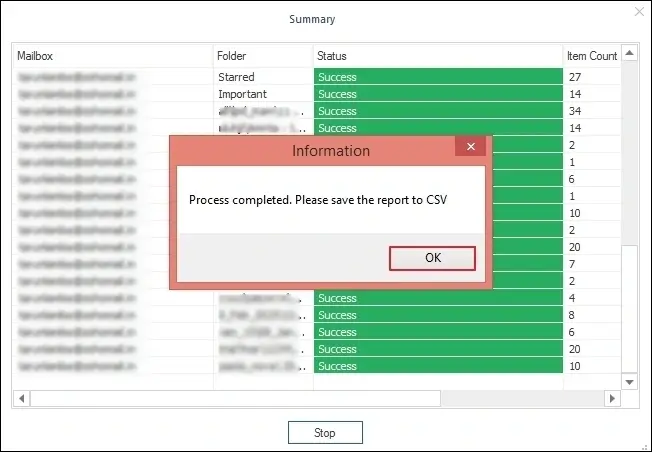Select the Status column header

[438, 56]
